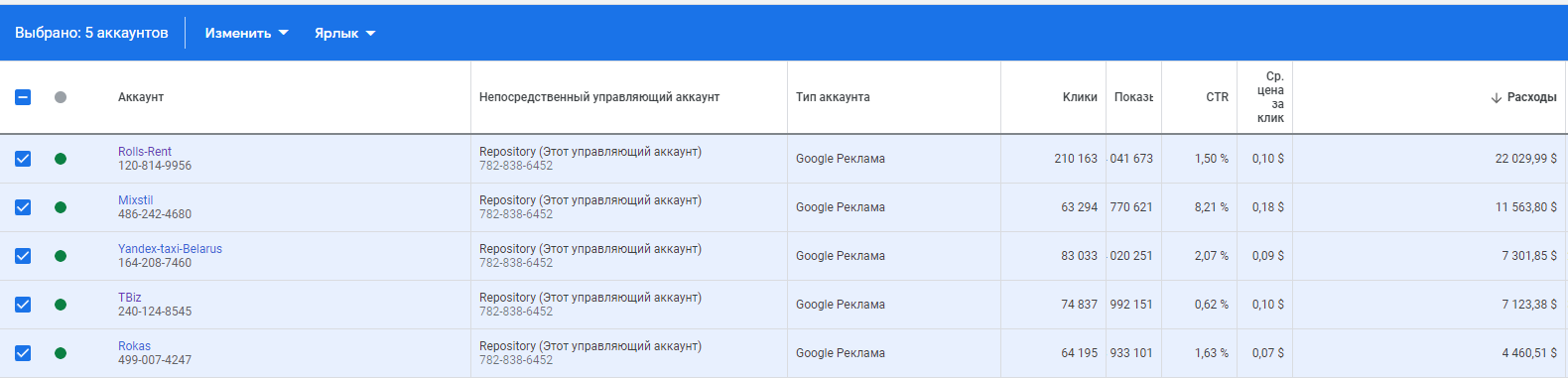Sort by the CTR column header
Screen dimensions: 1568x378
pos(1217,97)
